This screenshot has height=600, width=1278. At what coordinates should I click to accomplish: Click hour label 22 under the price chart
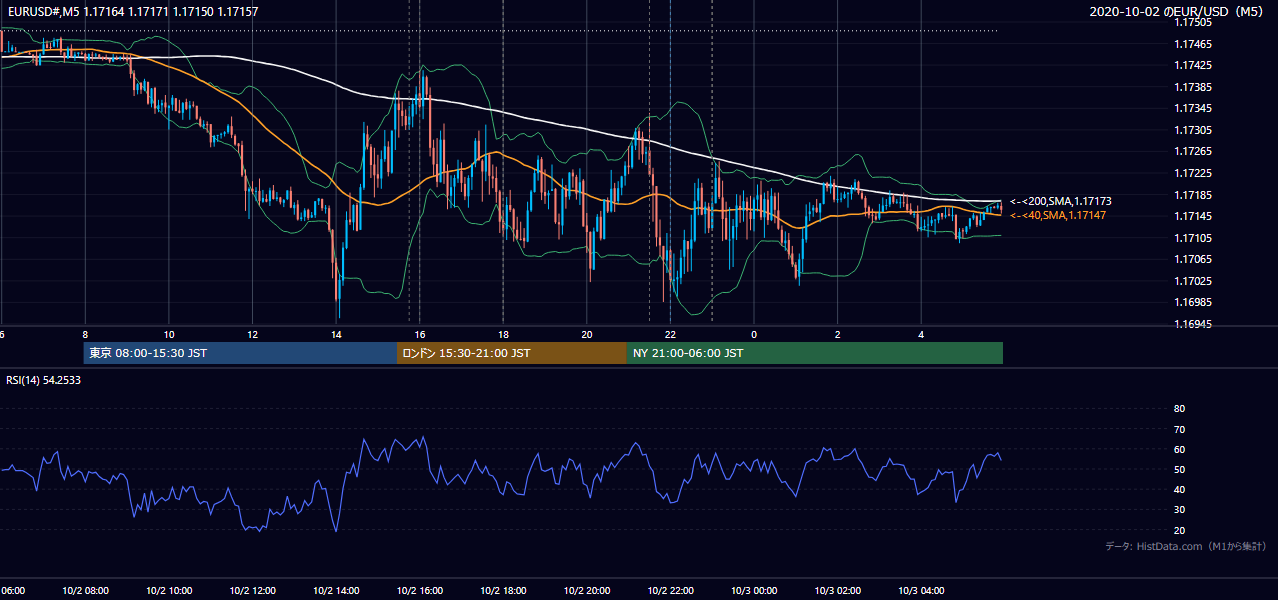point(670,334)
